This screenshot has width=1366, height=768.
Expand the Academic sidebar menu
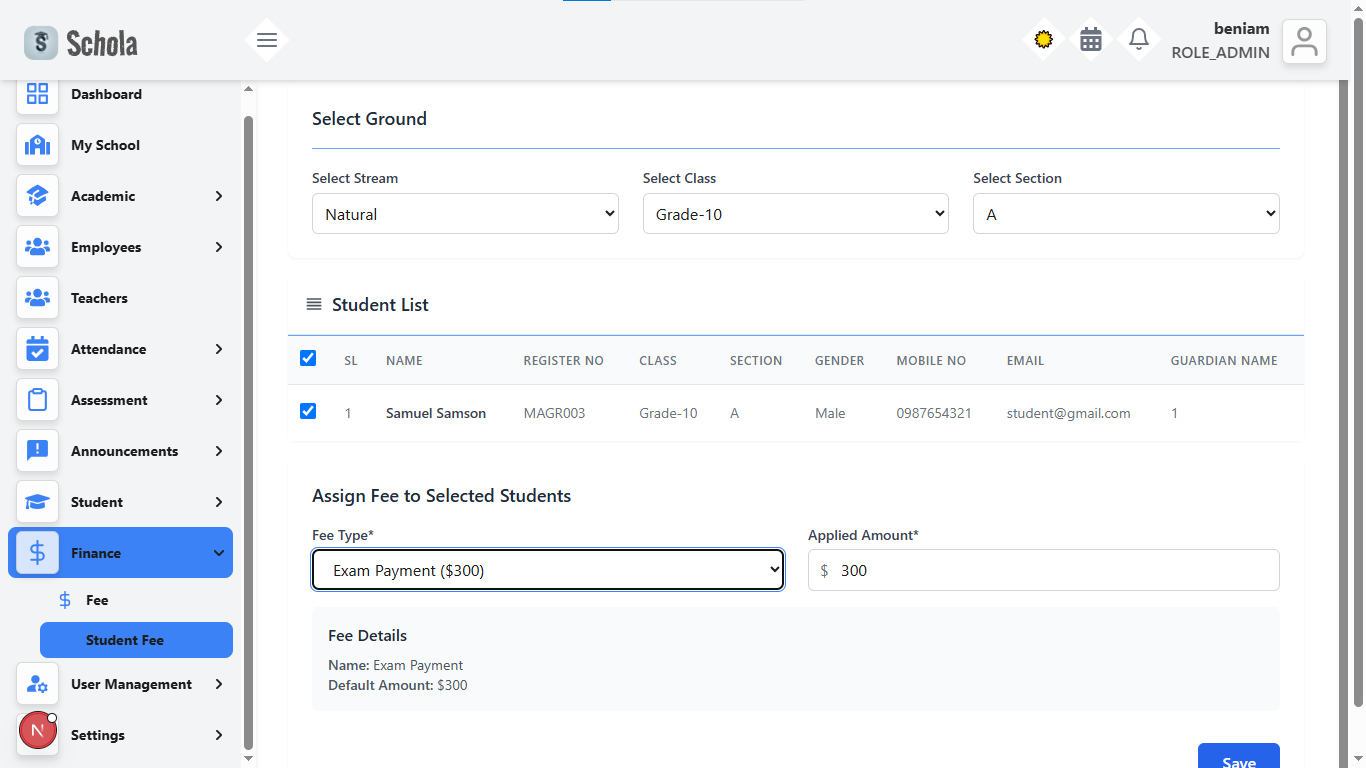[x=120, y=196]
